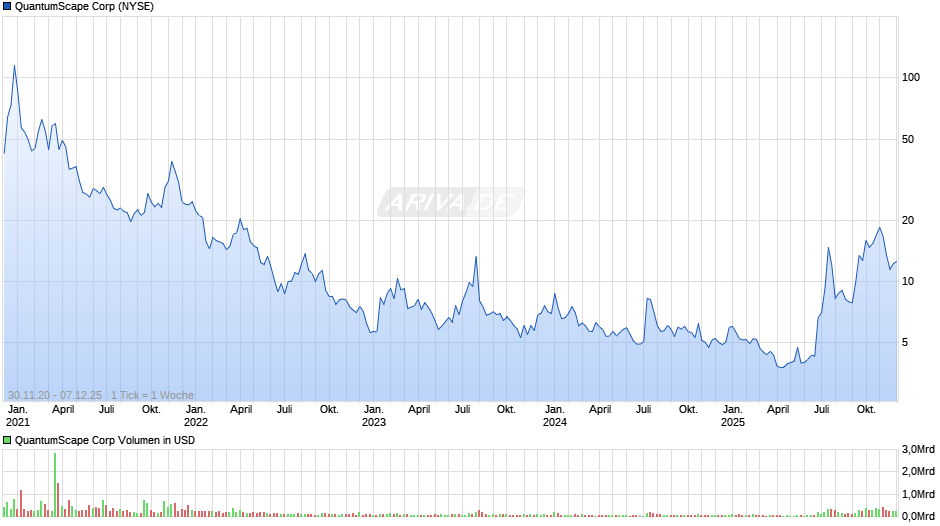Image resolution: width=940 pixels, height=526 pixels.
Task: Click the volume axis label 1,0Mrd
Action: (x=918, y=494)
